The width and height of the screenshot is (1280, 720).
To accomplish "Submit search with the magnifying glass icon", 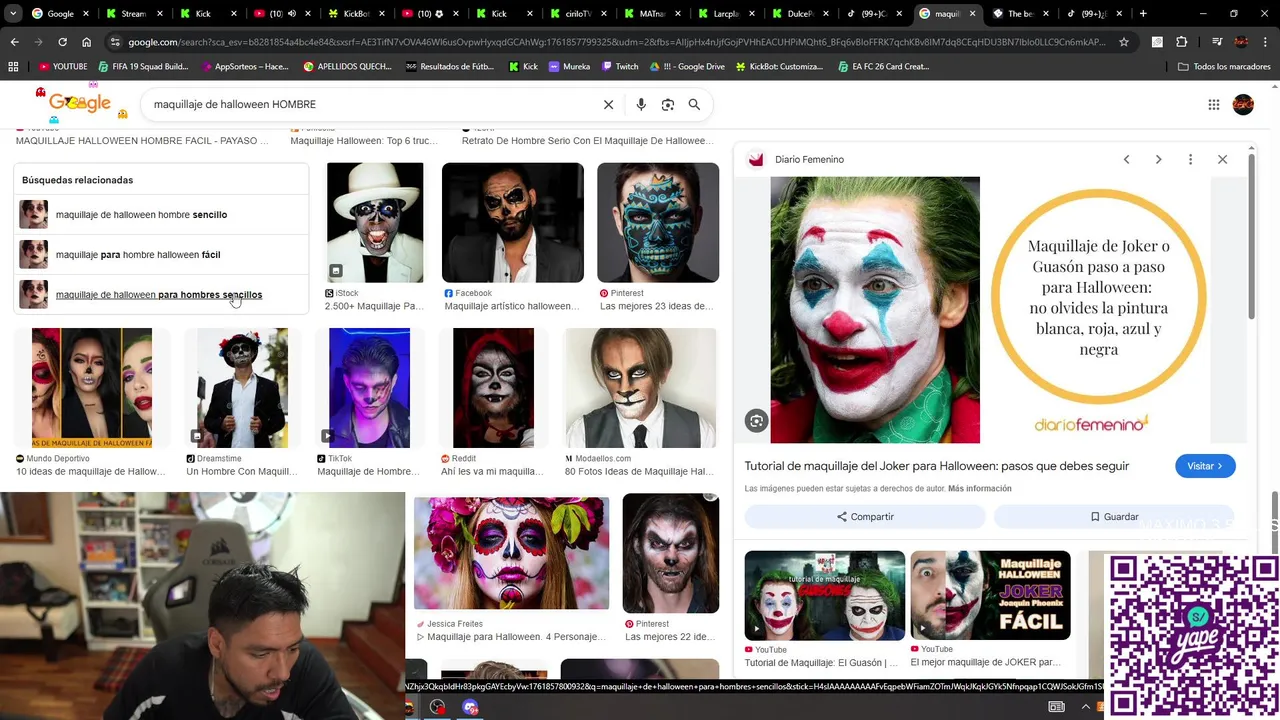I will pos(694,104).
